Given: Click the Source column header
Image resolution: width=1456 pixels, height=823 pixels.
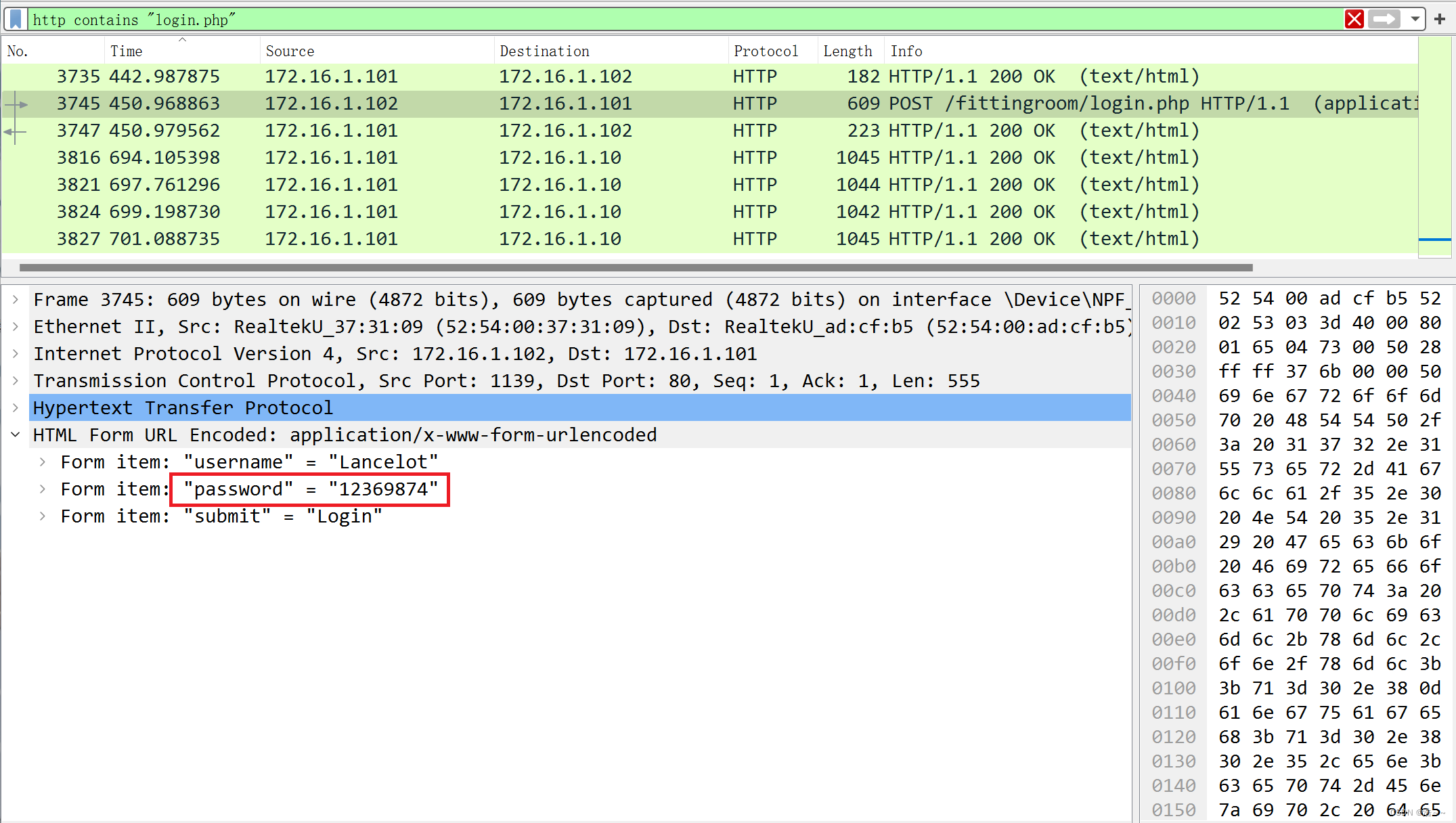Looking at the screenshot, I should (x=290, y=51).
